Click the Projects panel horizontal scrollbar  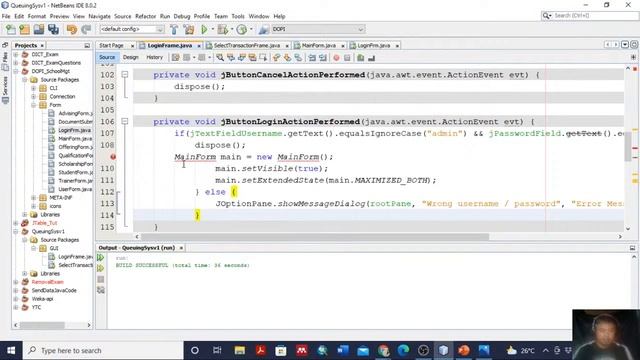click(x=42, y=325)
